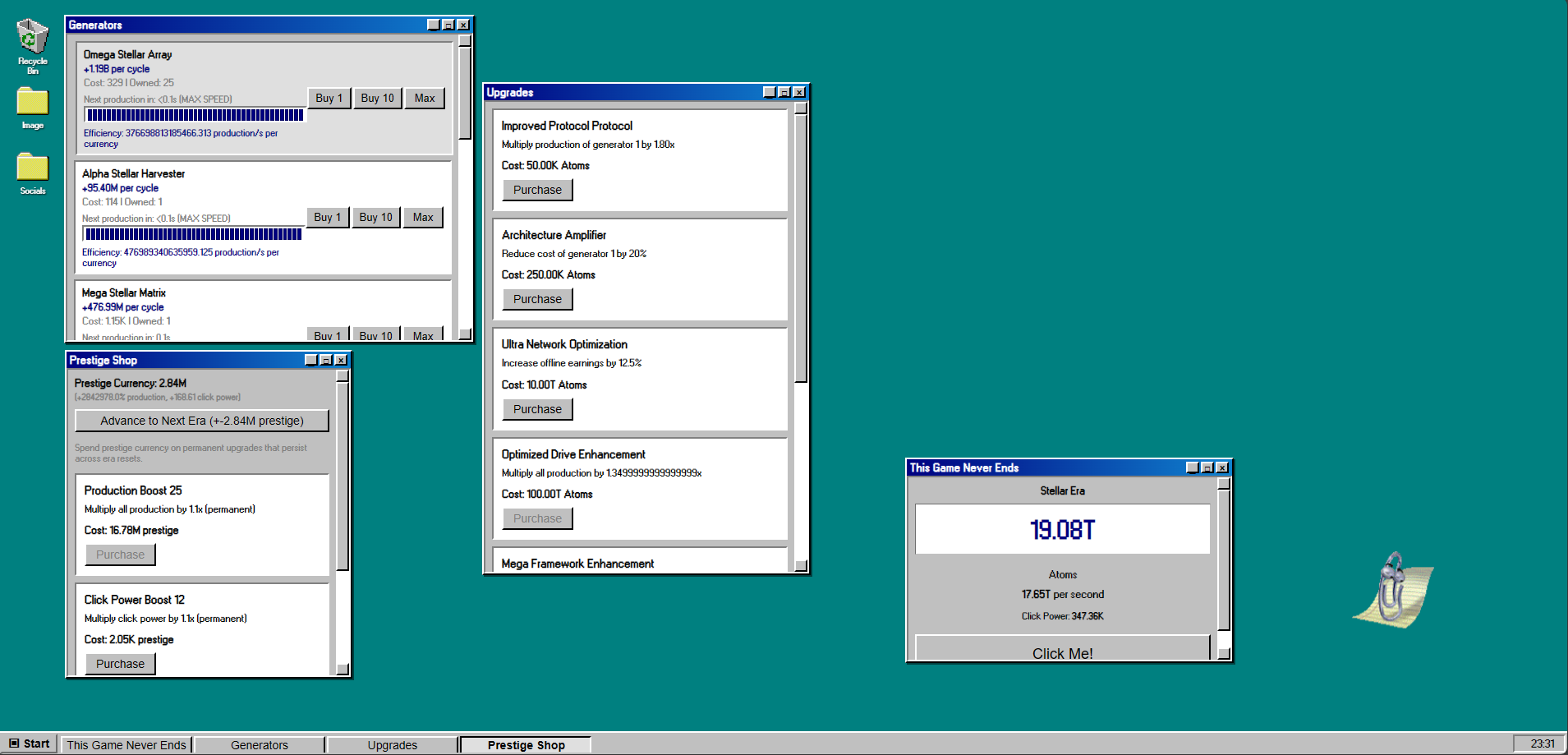
Task: Click the Prestige Shop scrollbar thumb
Action: [x=343, y=476]
